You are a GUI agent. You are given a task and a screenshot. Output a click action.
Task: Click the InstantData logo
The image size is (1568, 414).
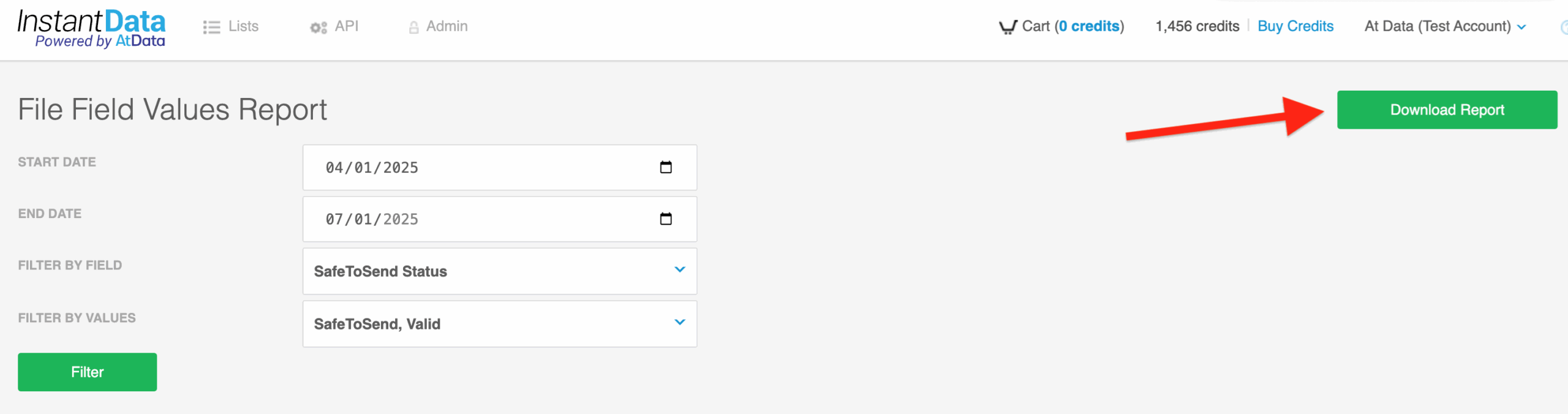point(91,29)
